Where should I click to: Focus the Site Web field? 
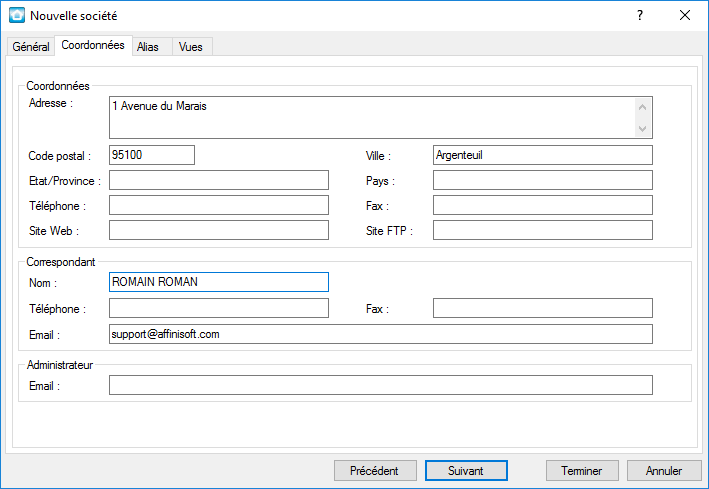pos(219,230)
